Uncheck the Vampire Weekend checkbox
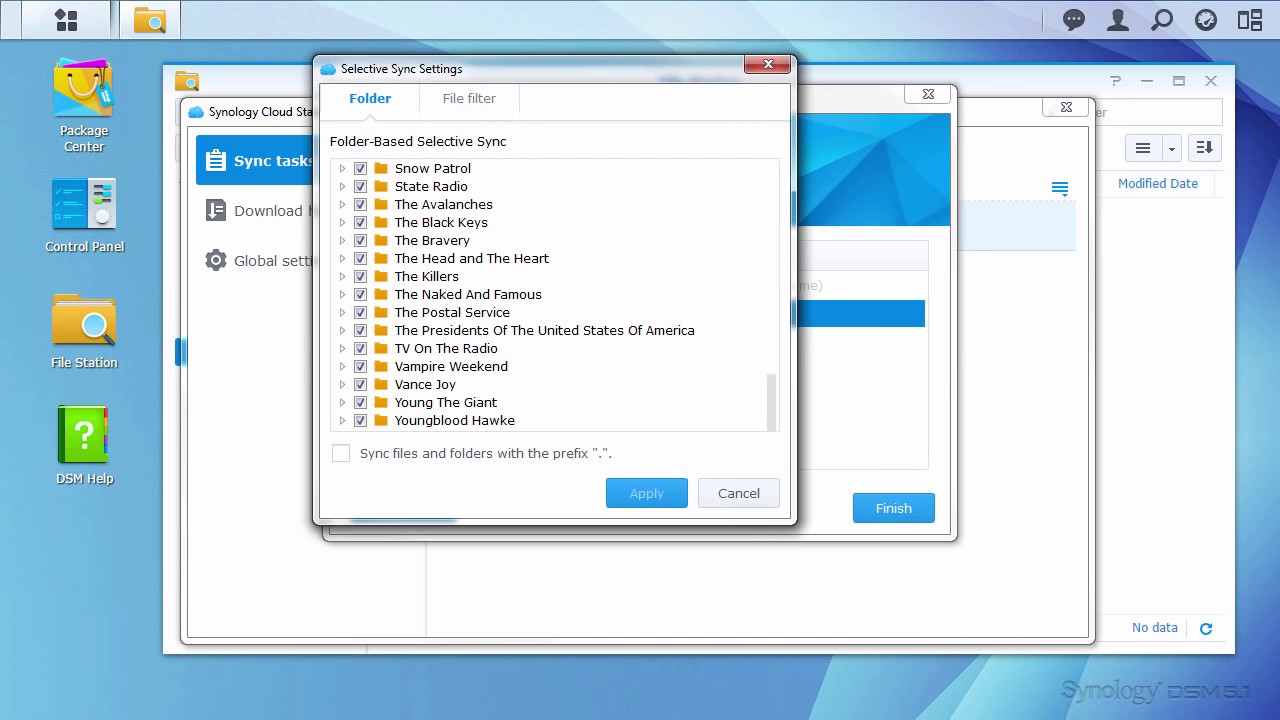Viewport: 1280px width, 720px height. (360, 366)
